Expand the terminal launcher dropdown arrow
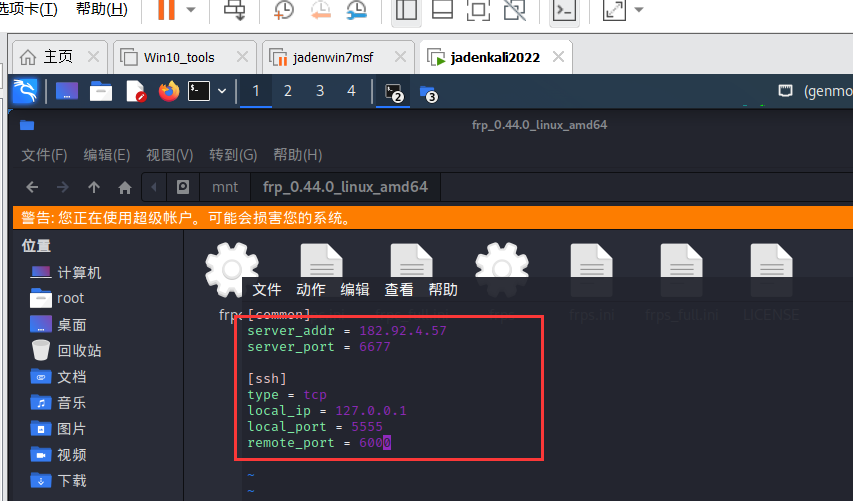853x501 pixels. point(221,91)
